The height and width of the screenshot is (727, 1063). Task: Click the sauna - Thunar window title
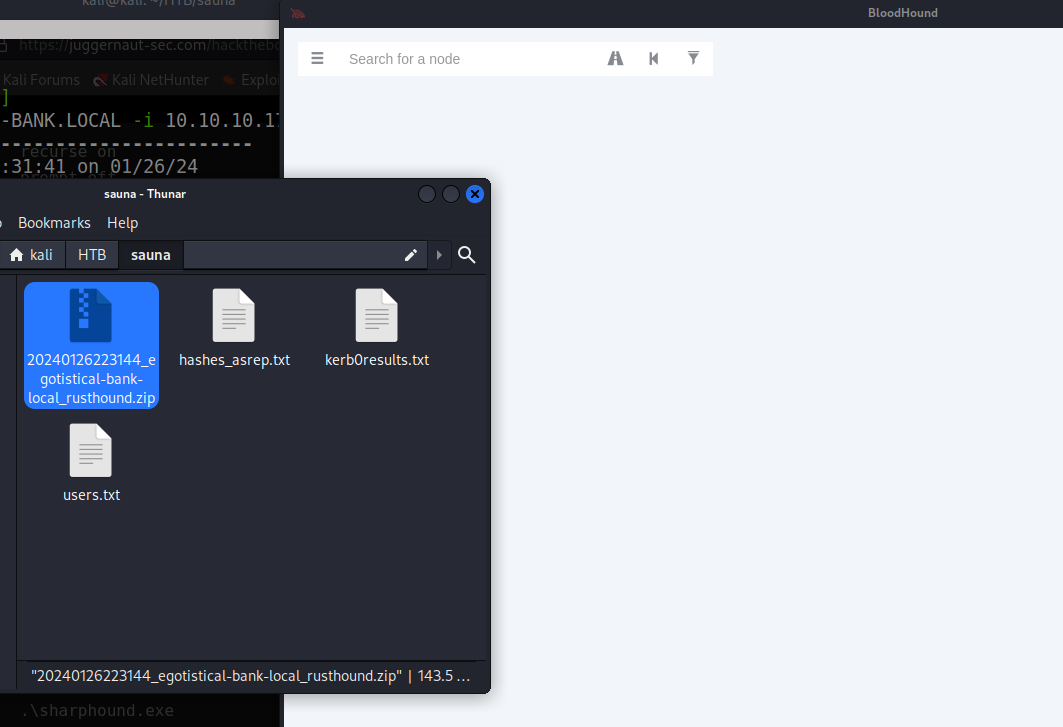145,194
